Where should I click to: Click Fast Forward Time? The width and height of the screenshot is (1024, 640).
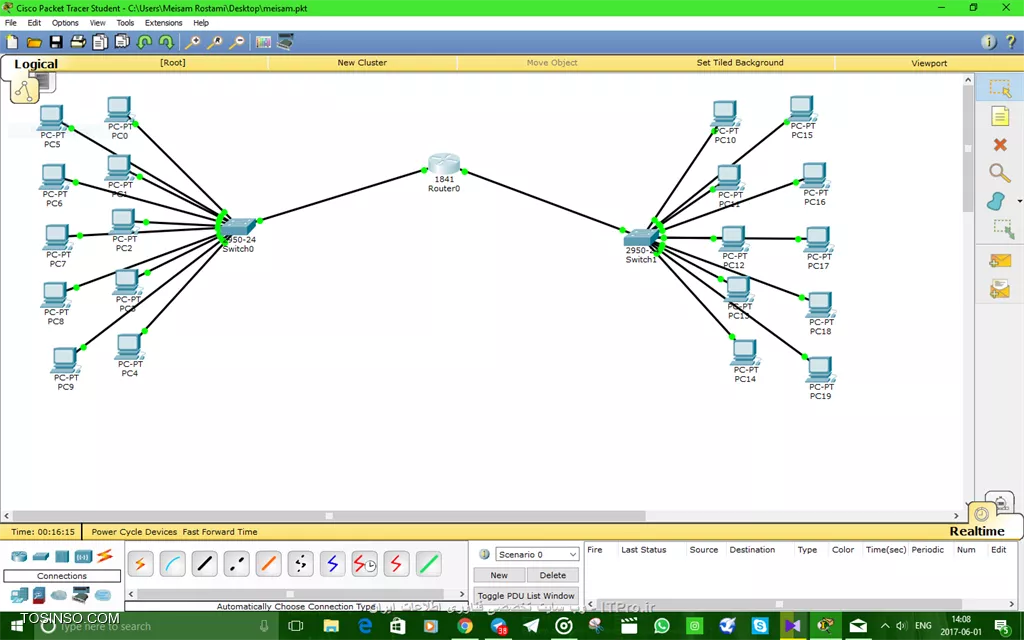point(220,532)
